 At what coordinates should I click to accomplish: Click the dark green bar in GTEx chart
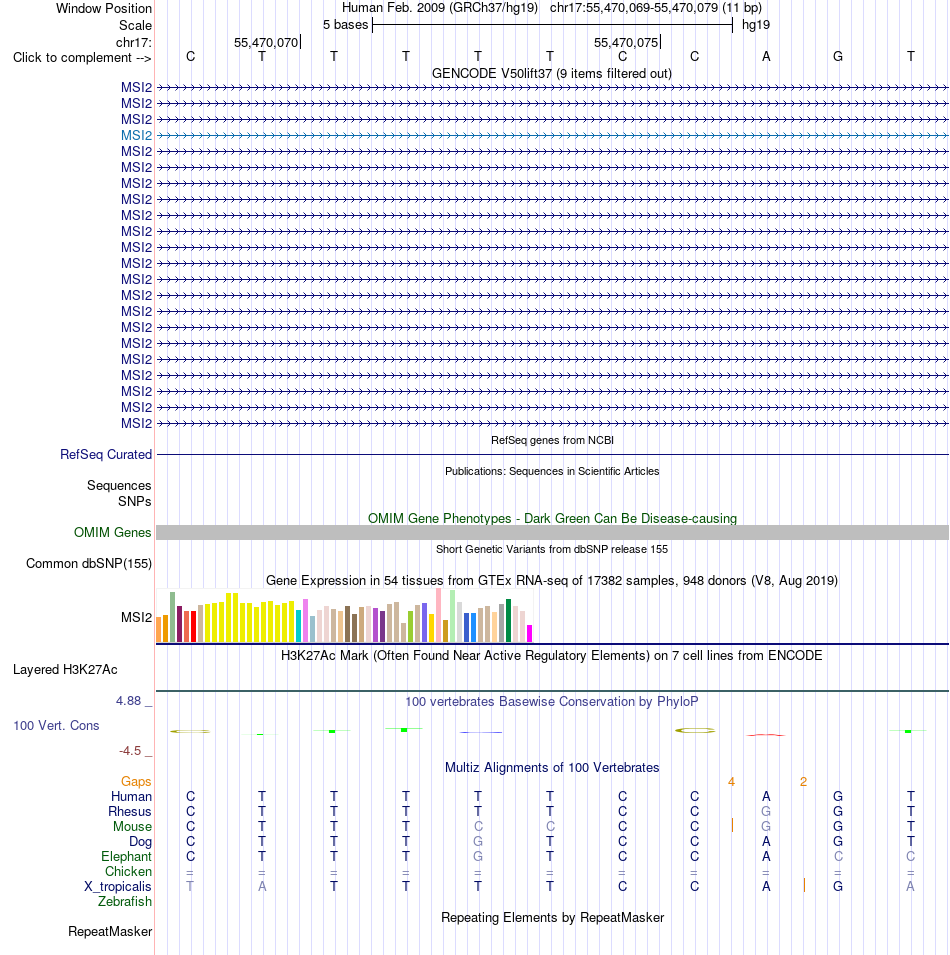pos(508,621)
